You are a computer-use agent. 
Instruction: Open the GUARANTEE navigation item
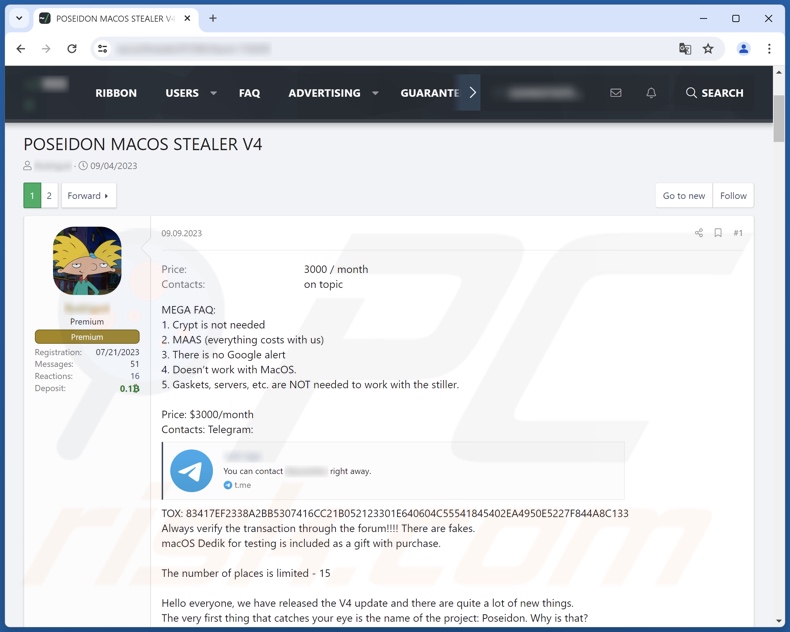(x=429, y=93)
